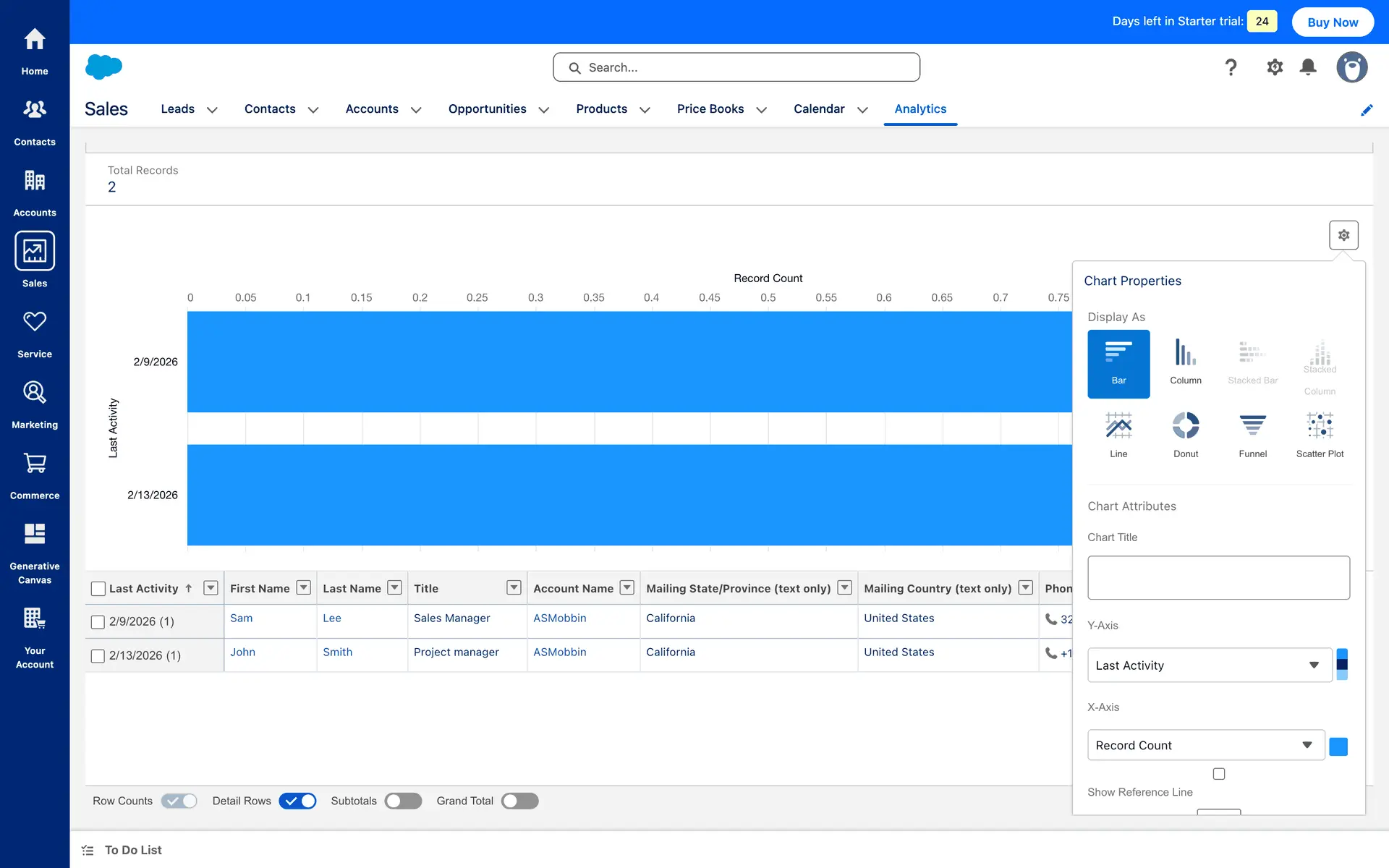Click the X-Axis blue color swatch
The width and height of the screenshot is (1389, 868).
pyautogui.click(x=1338, y=746)
